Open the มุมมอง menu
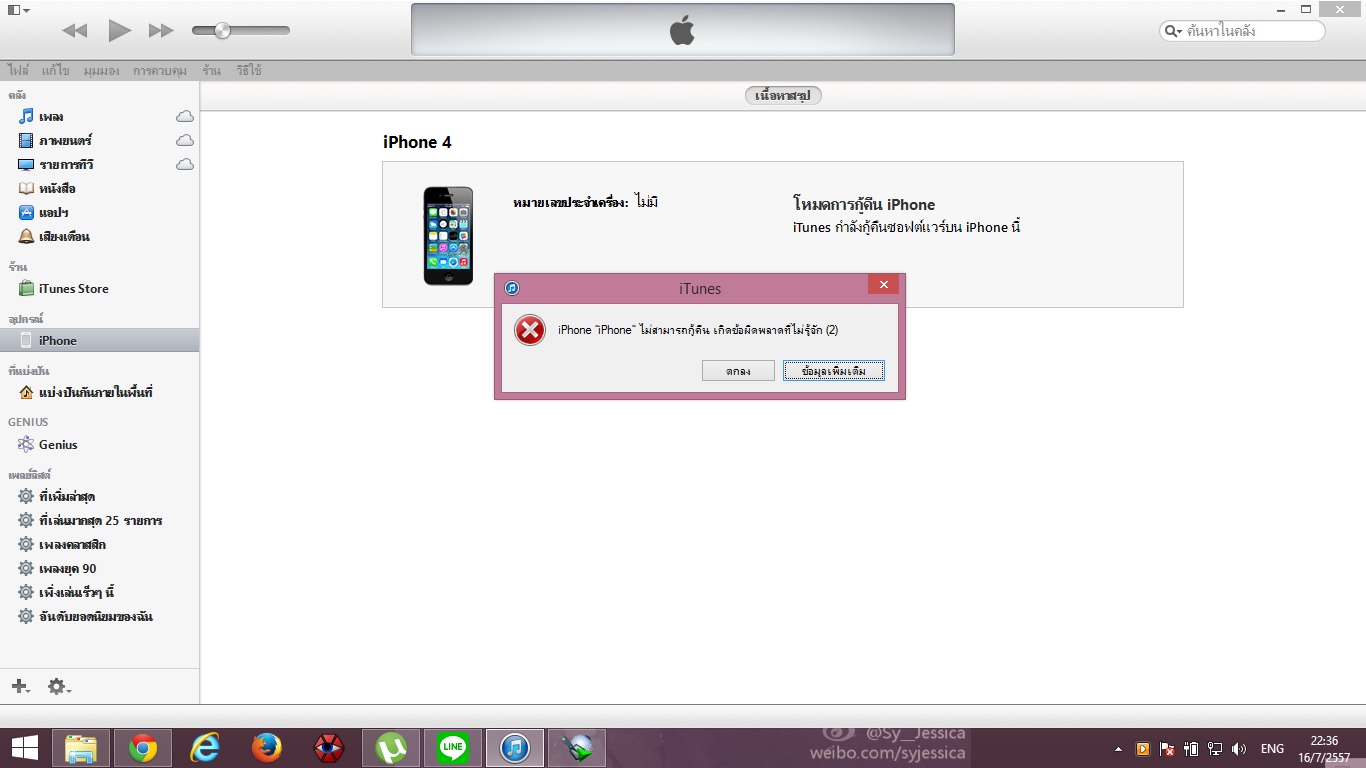 [102, 71]
